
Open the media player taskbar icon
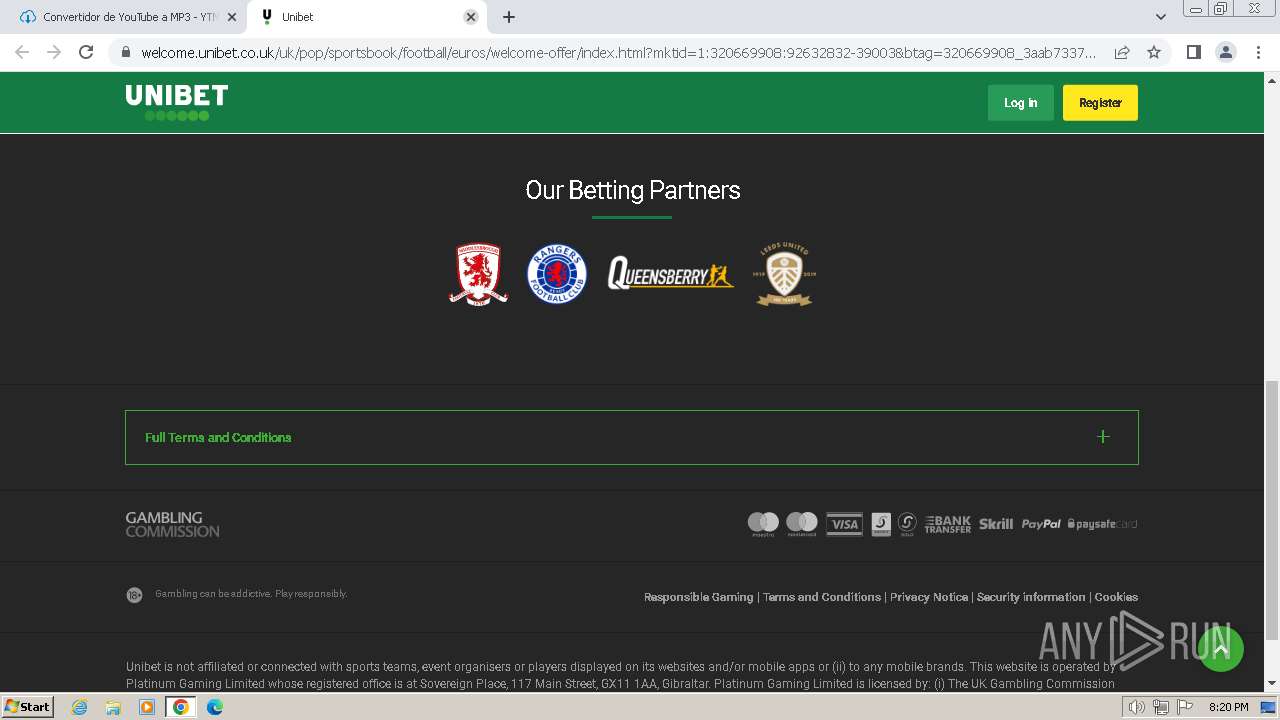(147, 707)
